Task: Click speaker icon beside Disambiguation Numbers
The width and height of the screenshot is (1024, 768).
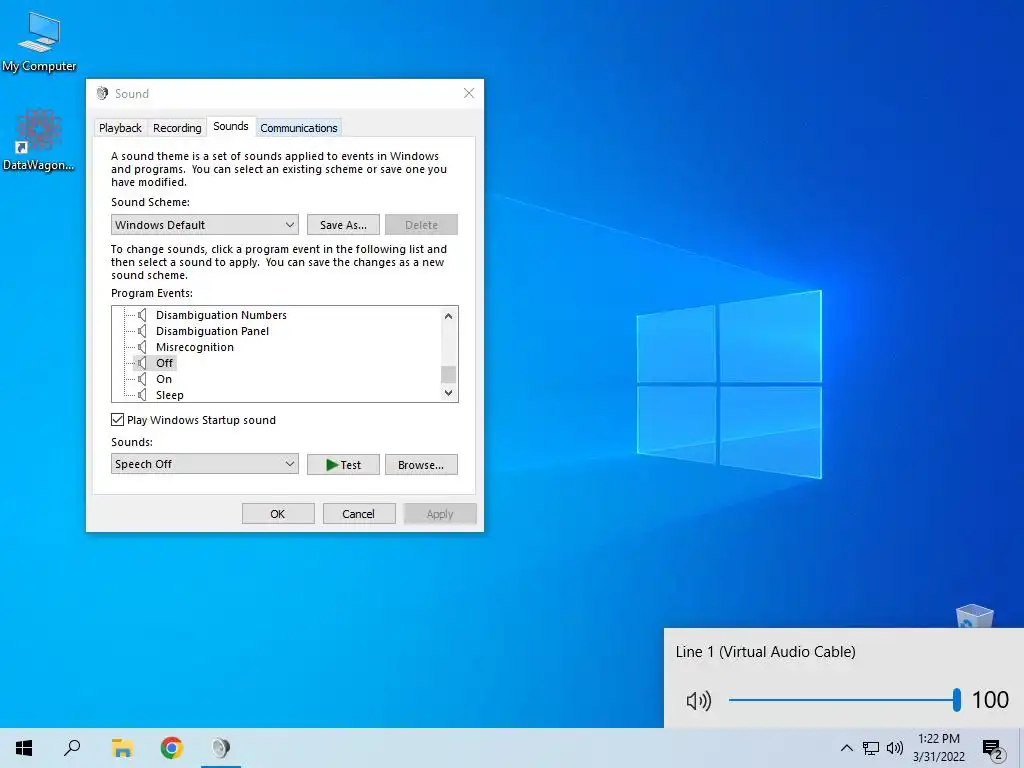Action: coord(142,315)
